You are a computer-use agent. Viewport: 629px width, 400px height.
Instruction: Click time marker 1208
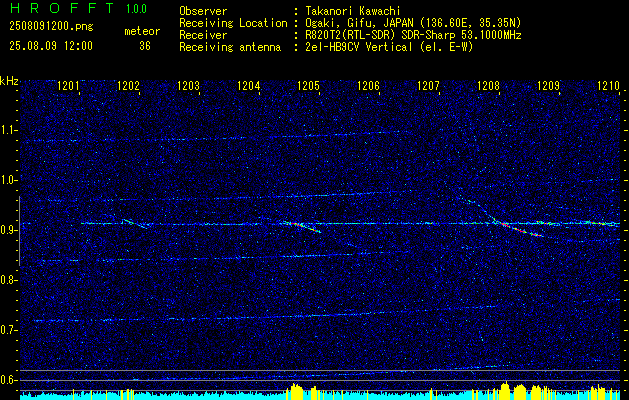[x=488, y=86]
